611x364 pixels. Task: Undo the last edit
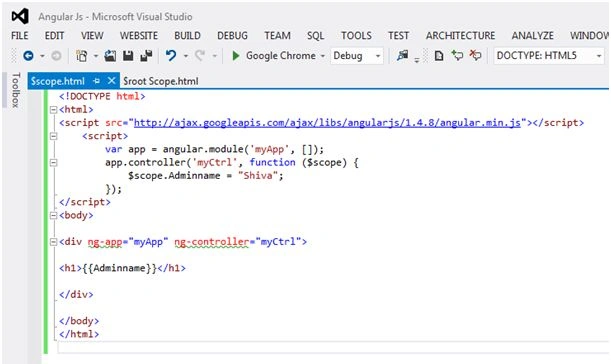(x=171, y=56)
